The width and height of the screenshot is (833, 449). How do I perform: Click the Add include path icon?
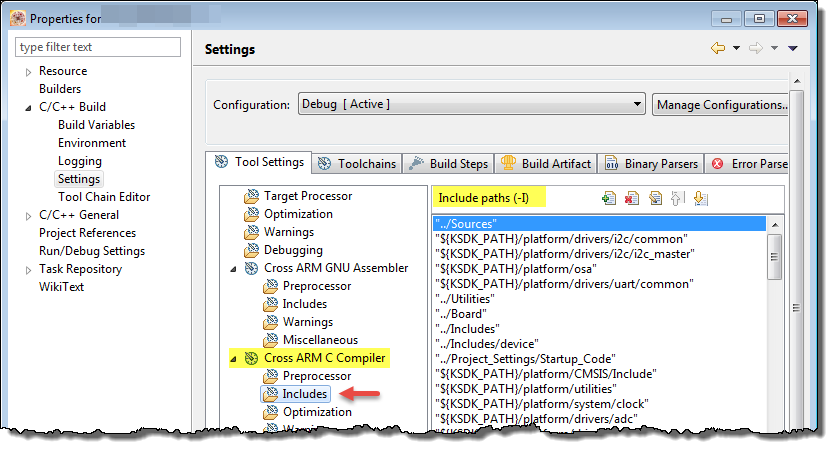pos(608,199)
